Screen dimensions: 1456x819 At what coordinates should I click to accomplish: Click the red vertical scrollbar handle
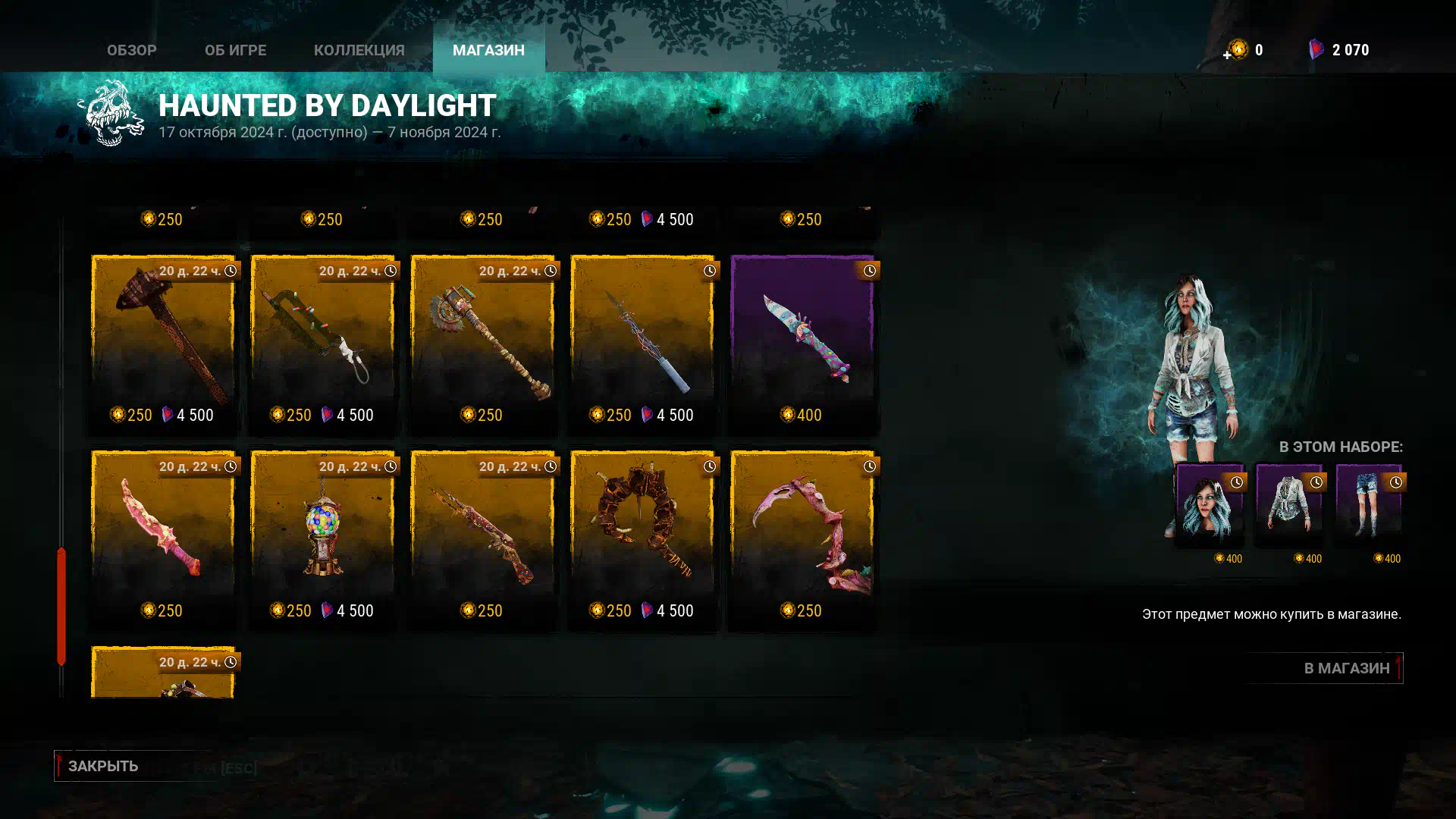click(x=61, y=607)
